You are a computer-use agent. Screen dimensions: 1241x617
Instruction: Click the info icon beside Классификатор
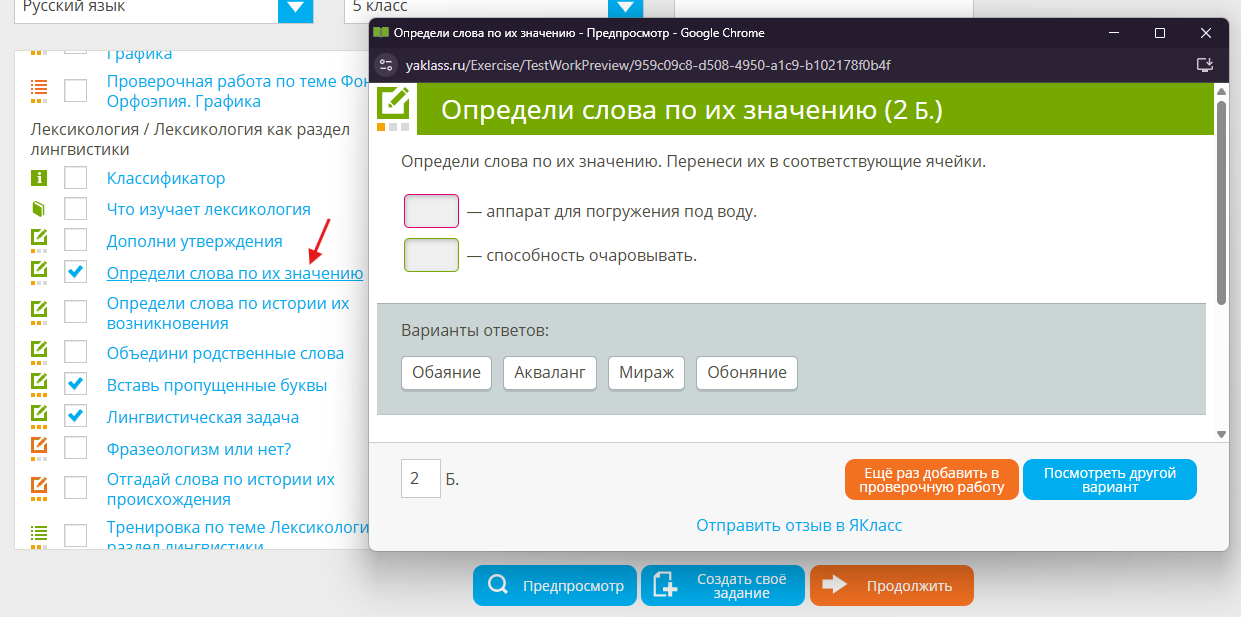pyautogui.click(x=39, y=179)
